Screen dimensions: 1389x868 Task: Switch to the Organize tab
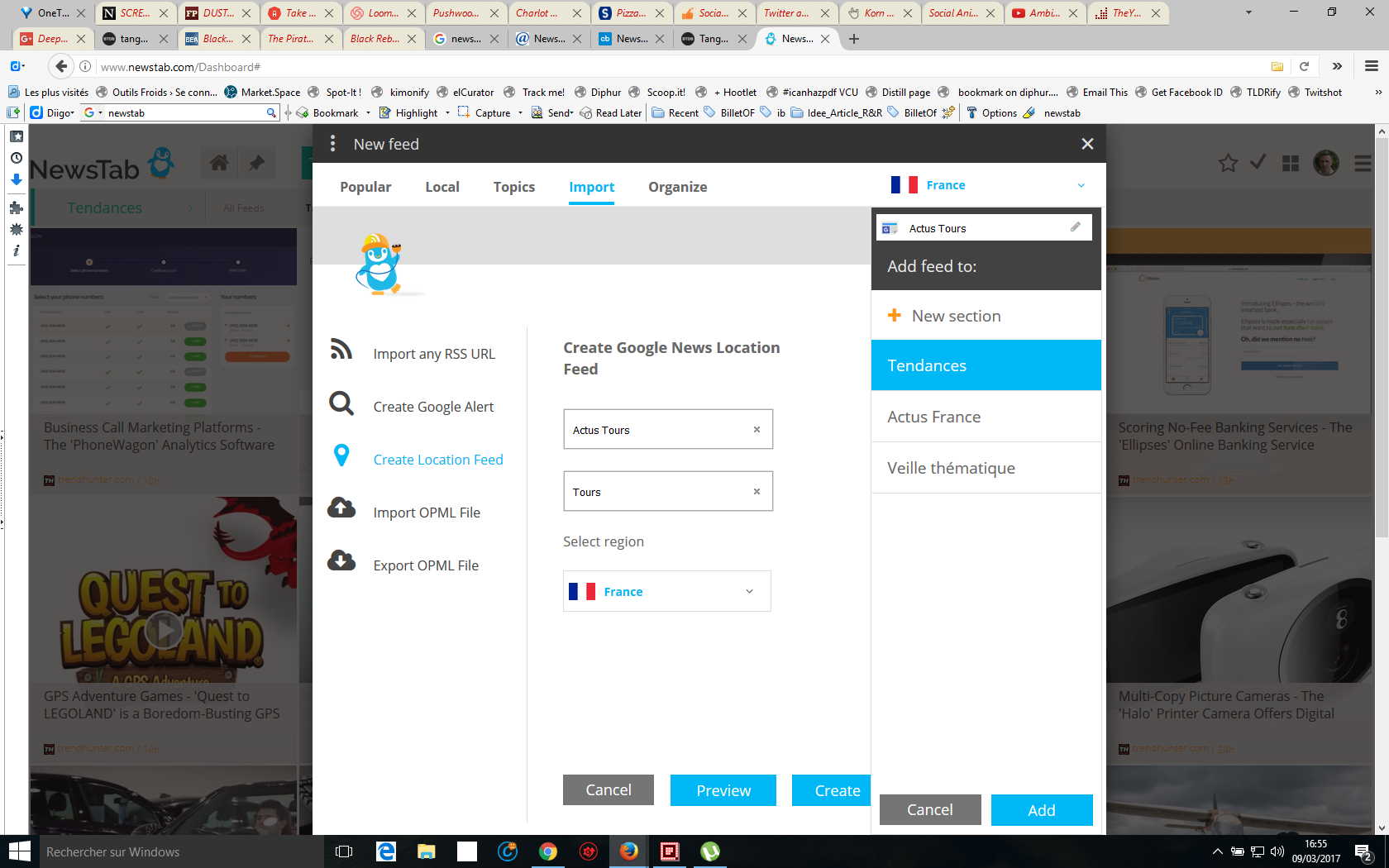coord(677,187)
